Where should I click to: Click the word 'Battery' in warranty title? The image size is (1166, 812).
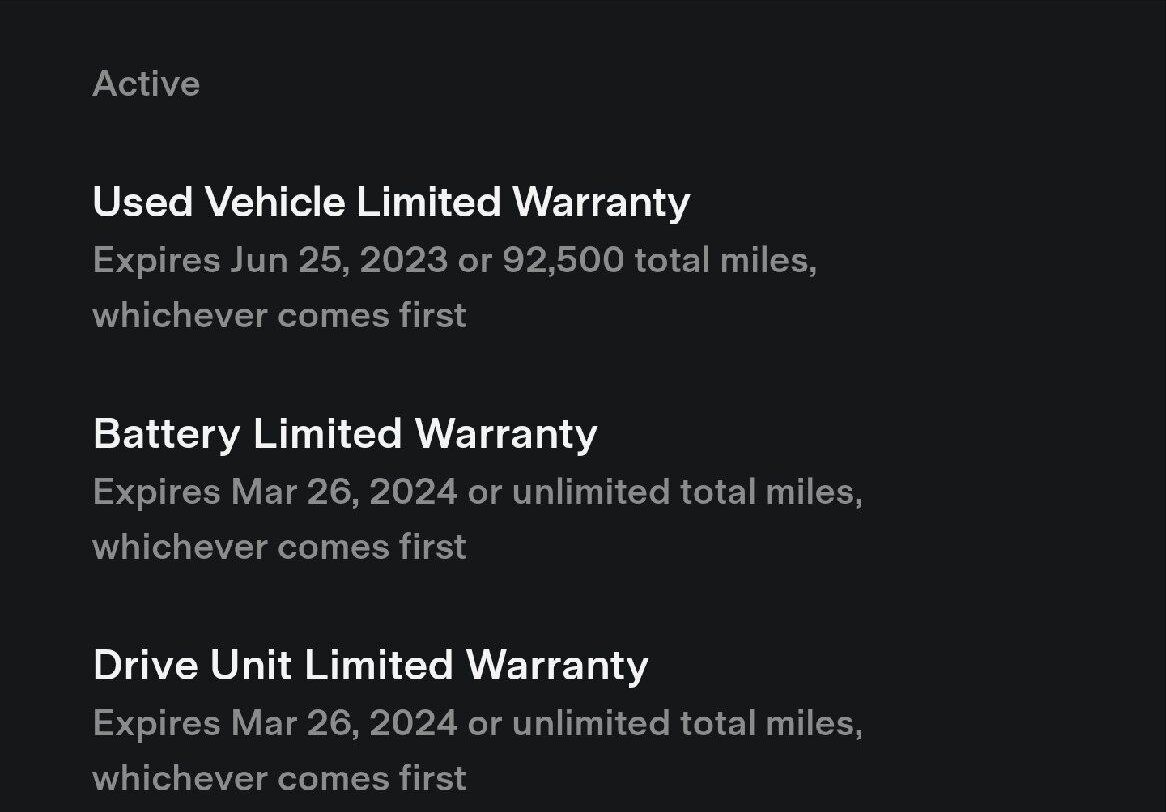pyautogui.click(x=167, y=435)
